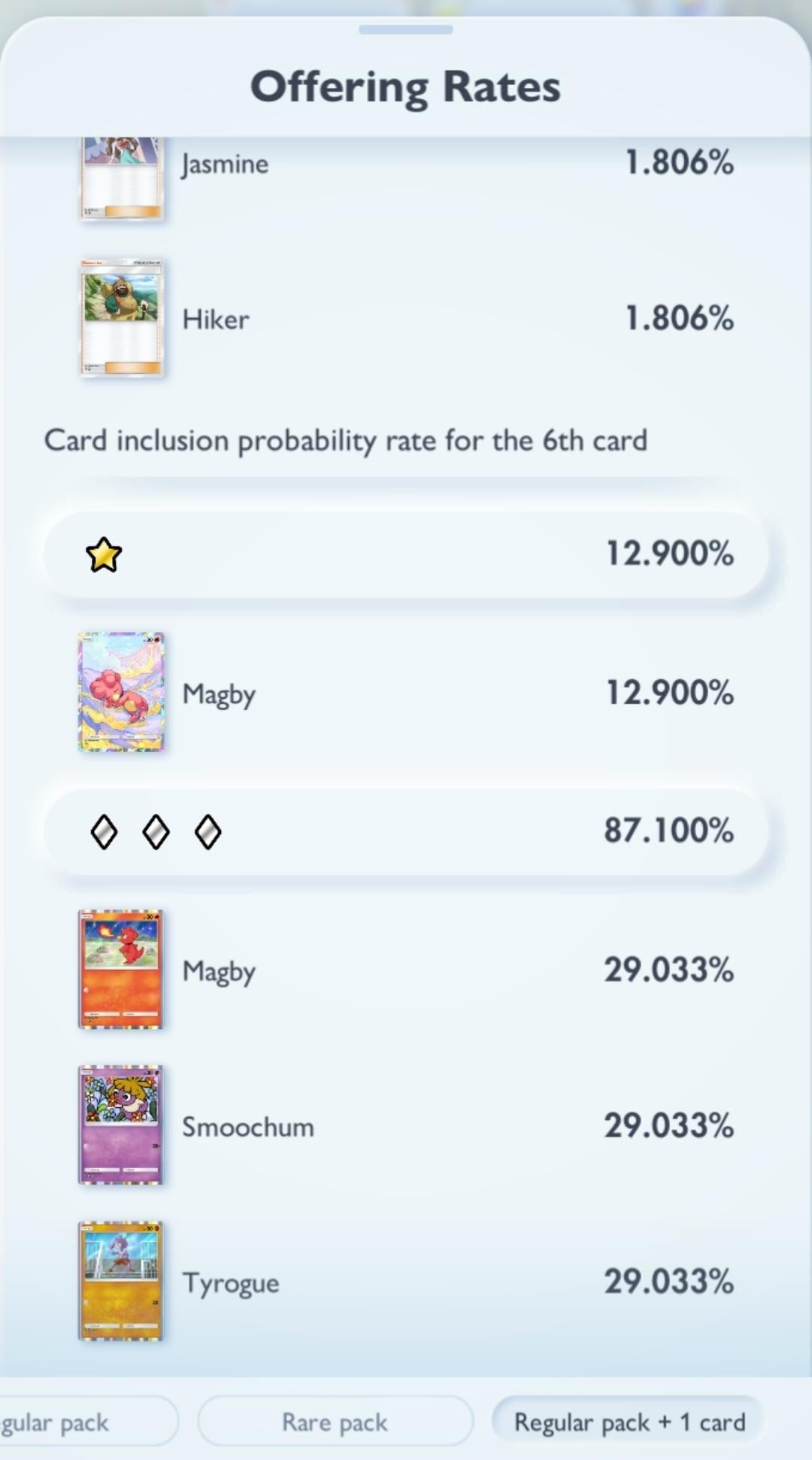Viewport: 812px width, 1460px height.
Task: Tap the Jasmine name label
Action: coord(225,164)
